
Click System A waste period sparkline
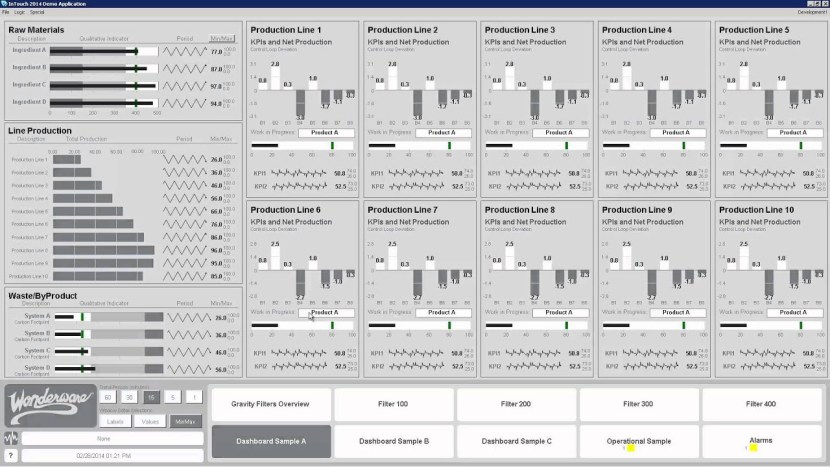(x=185, y=319)
